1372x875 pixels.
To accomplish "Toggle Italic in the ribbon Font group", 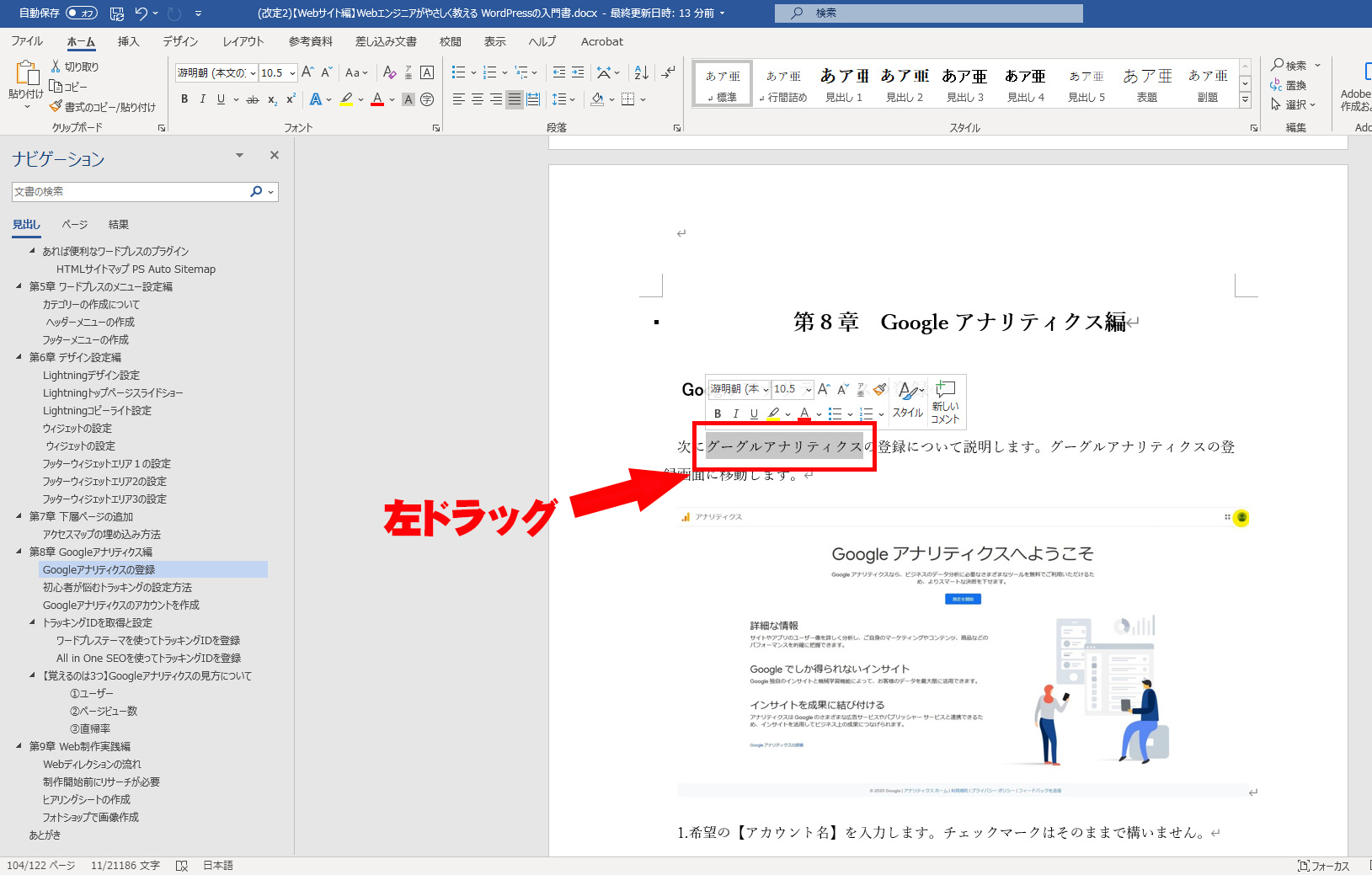I will click(203, 99).
